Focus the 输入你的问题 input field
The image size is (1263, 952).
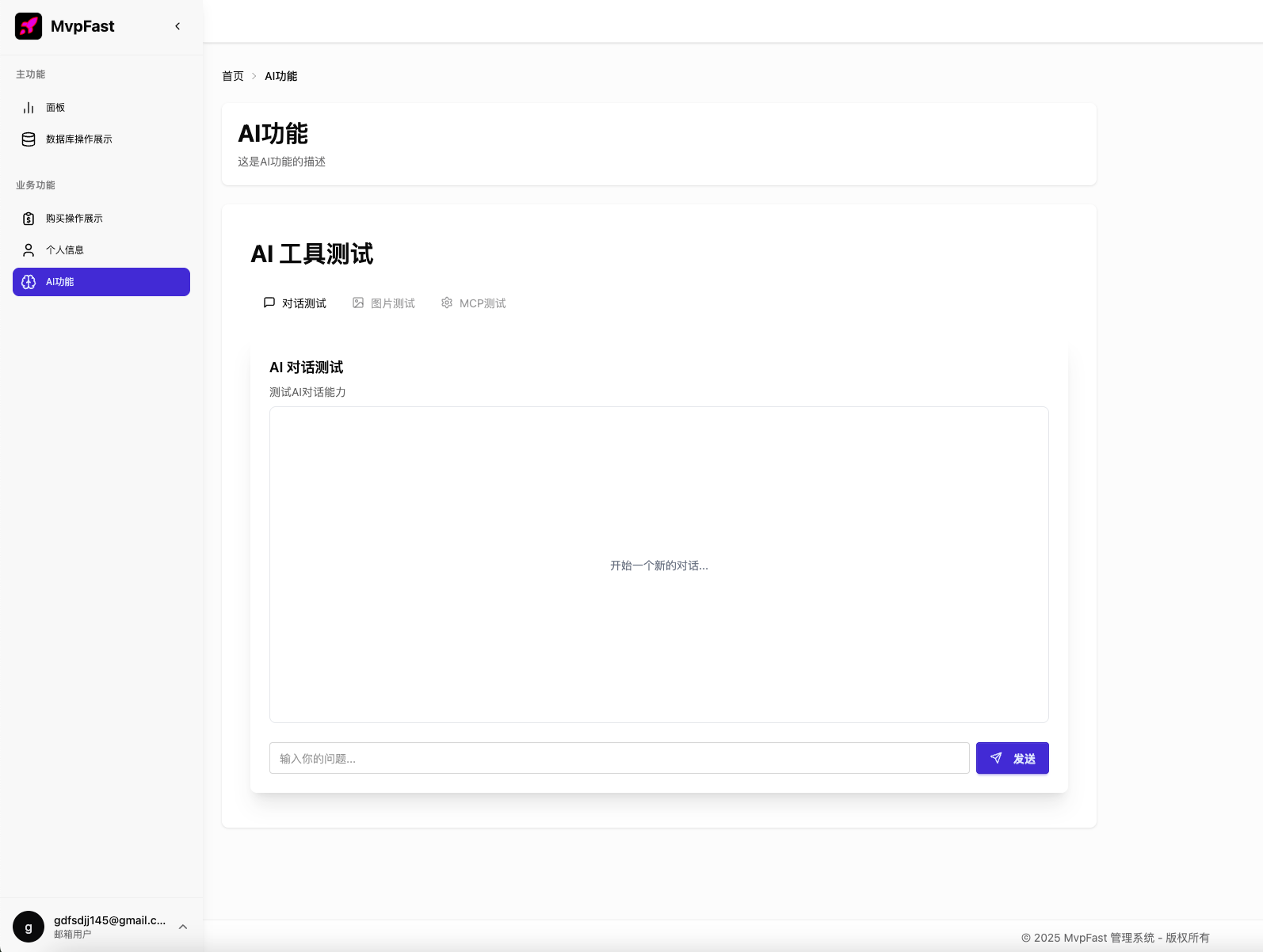[x=619, y=758]
